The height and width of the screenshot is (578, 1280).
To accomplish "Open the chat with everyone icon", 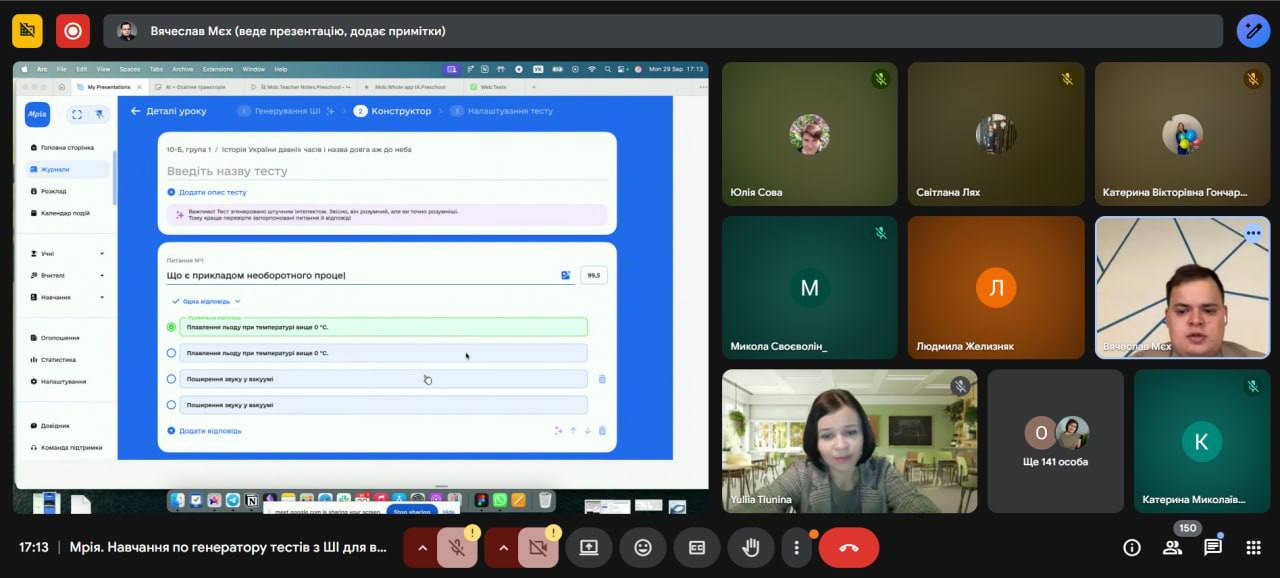I will pyautogui.click(x=1212, y=547).
